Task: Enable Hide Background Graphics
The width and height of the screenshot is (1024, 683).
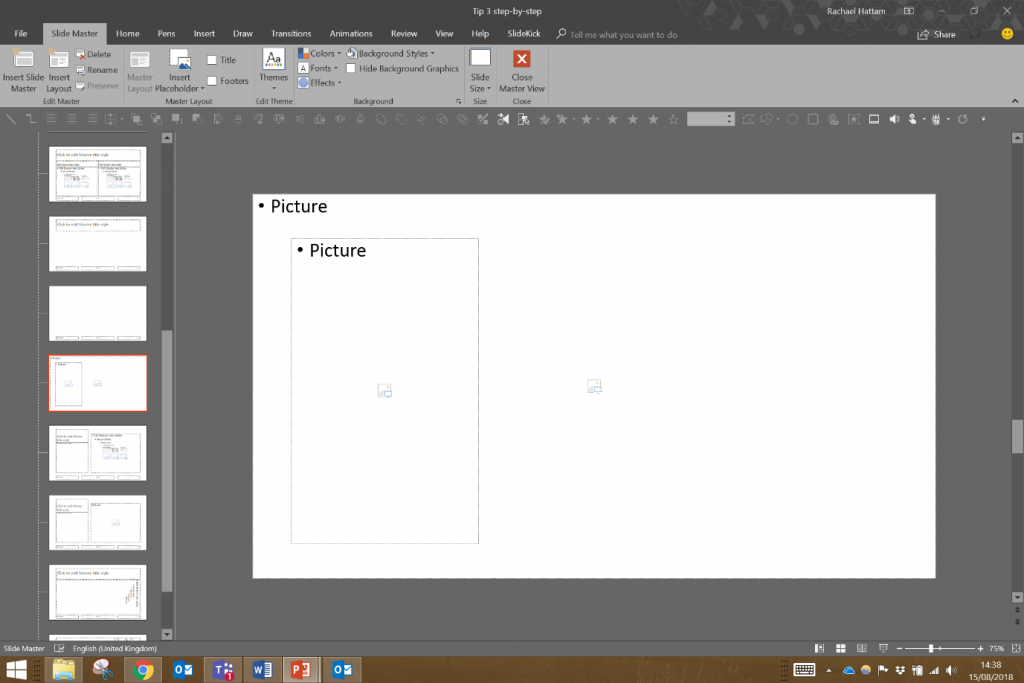Action: click(x=349, y=68)
